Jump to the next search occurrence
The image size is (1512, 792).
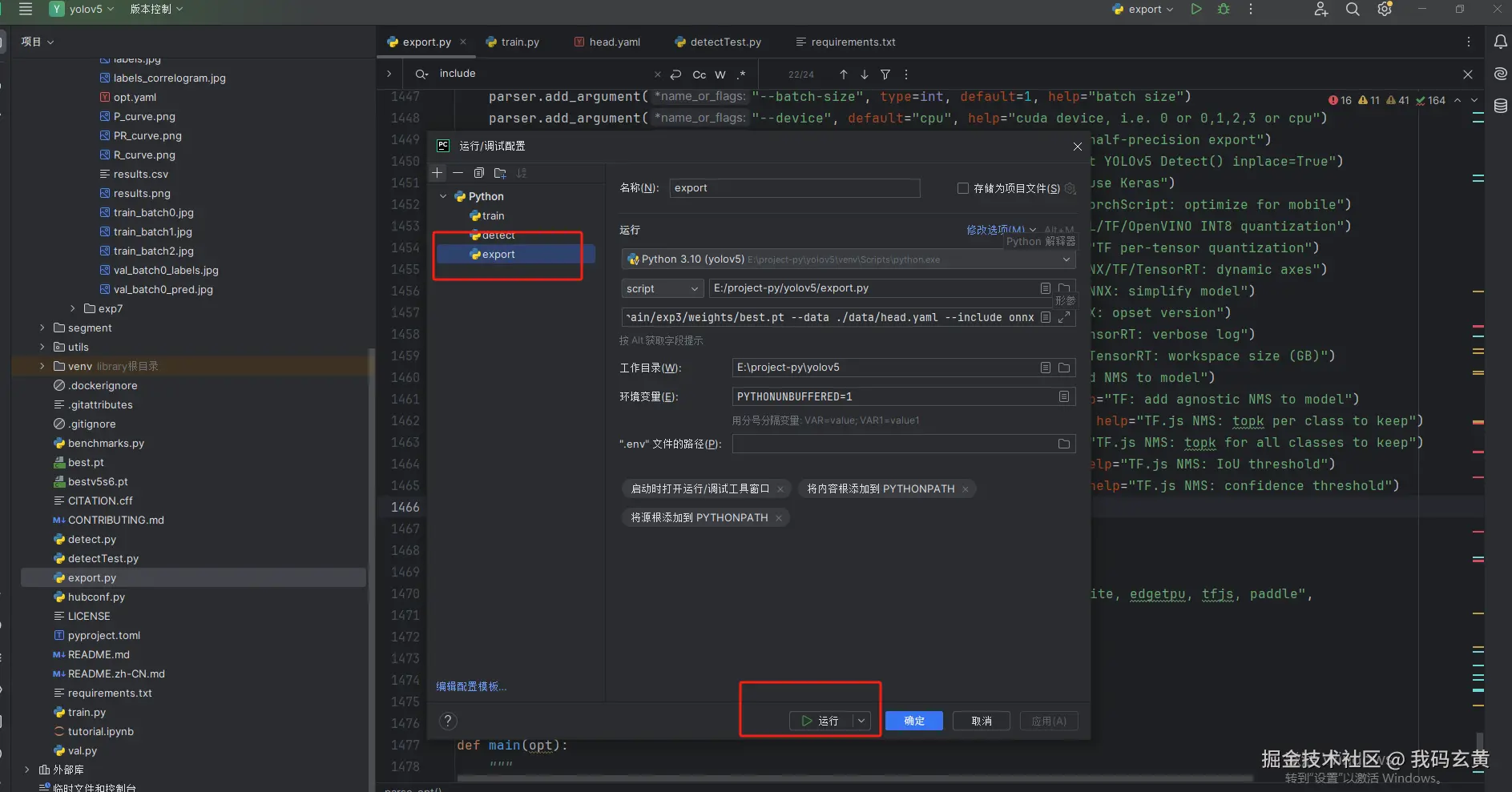(x=865, y=74)
